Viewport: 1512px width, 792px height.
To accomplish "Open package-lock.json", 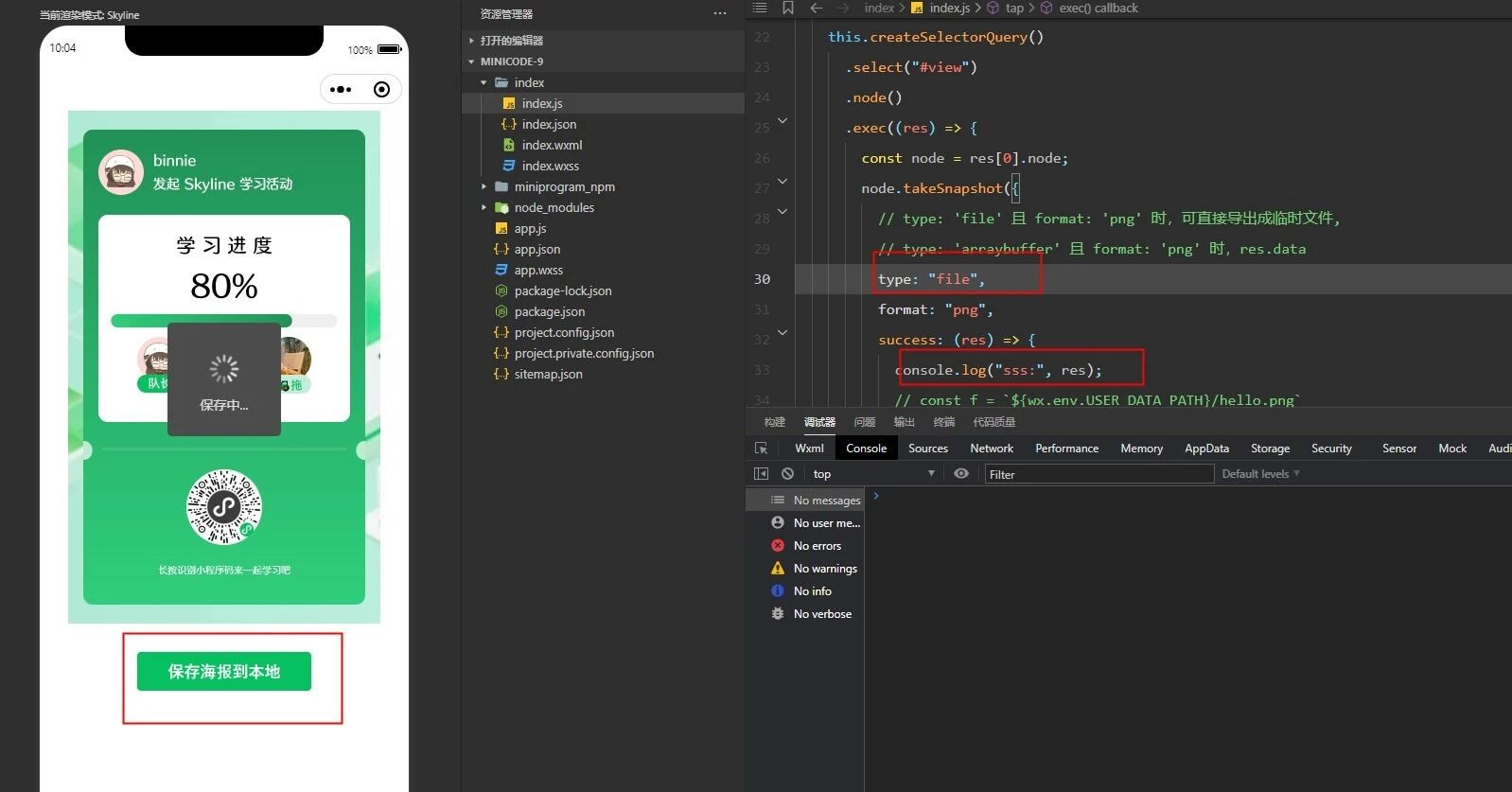I will (604, 290).
